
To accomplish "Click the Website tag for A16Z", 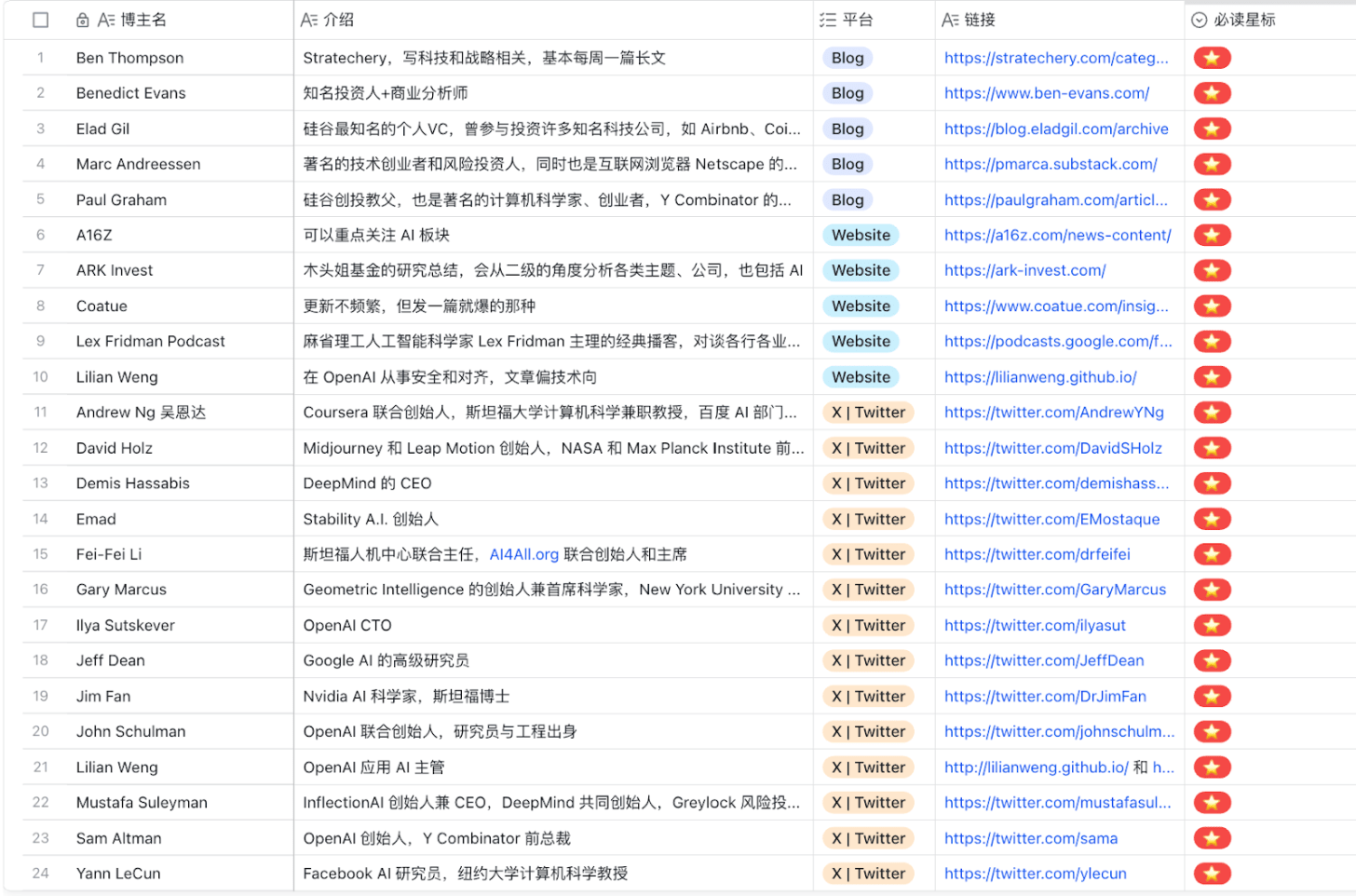I will pos(861,235).
